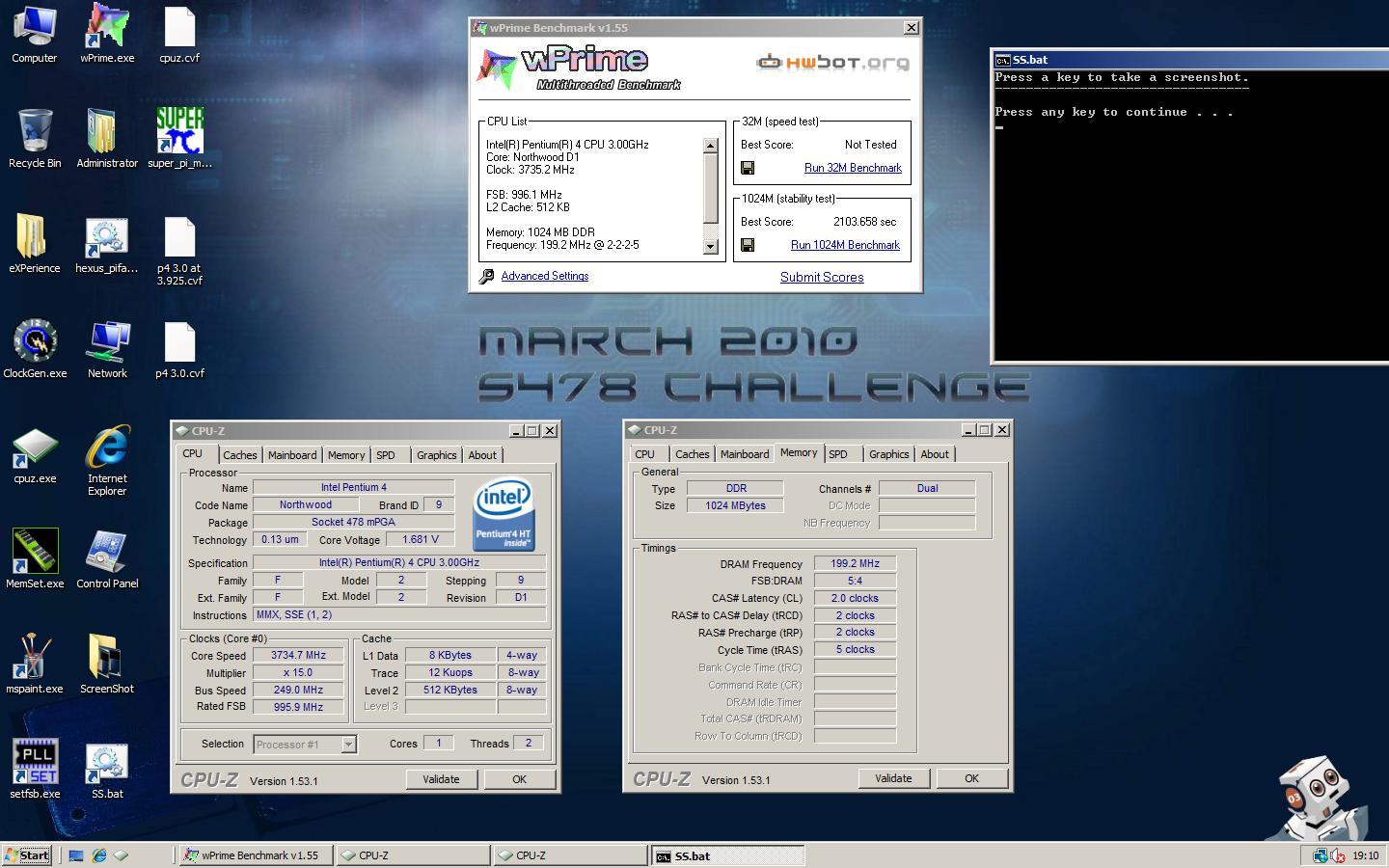Click Specification field Pentium 4 3.00GHz
This screenshot has width=1389, height=868.
399,562
